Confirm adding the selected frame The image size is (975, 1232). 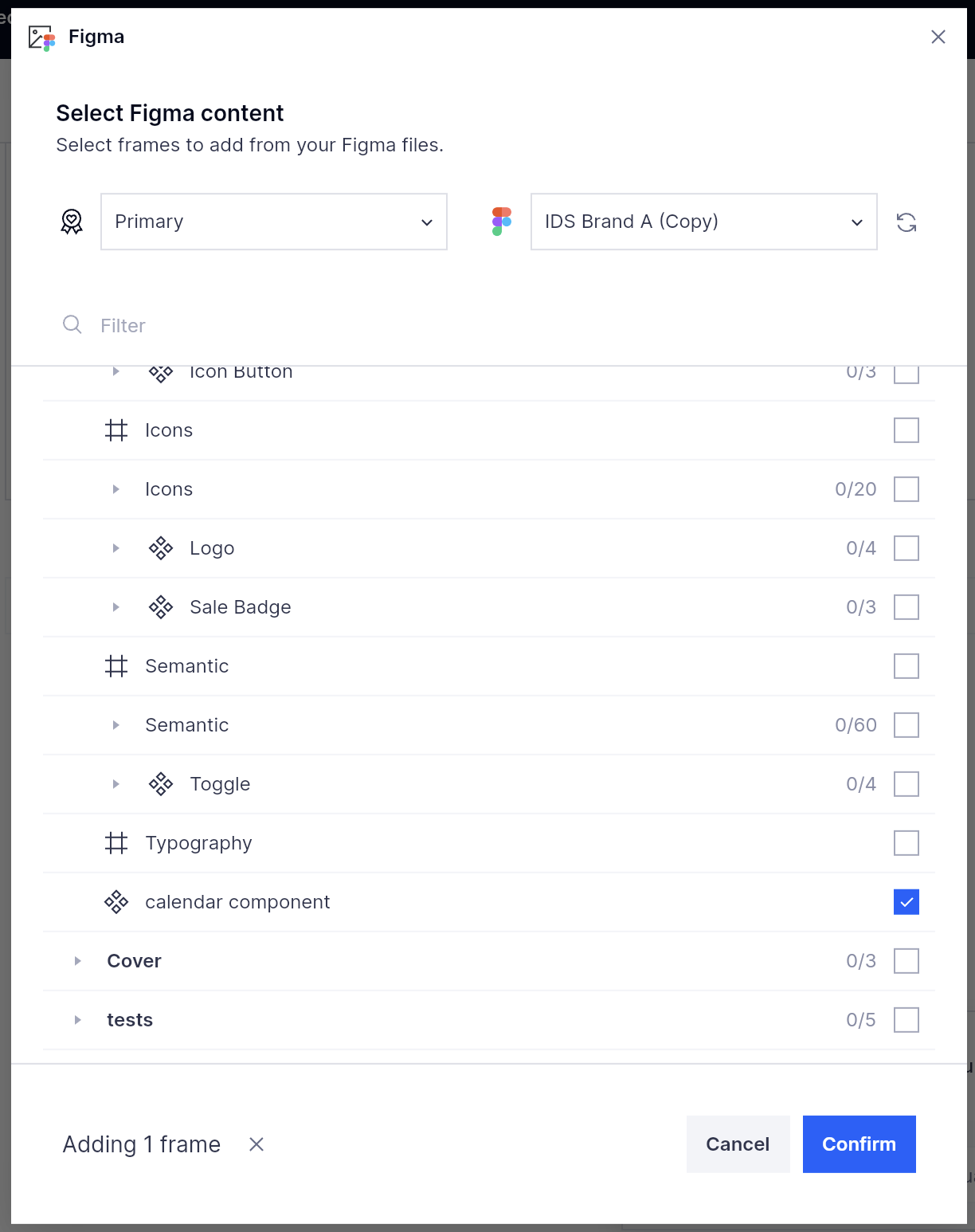(859, 1144)
